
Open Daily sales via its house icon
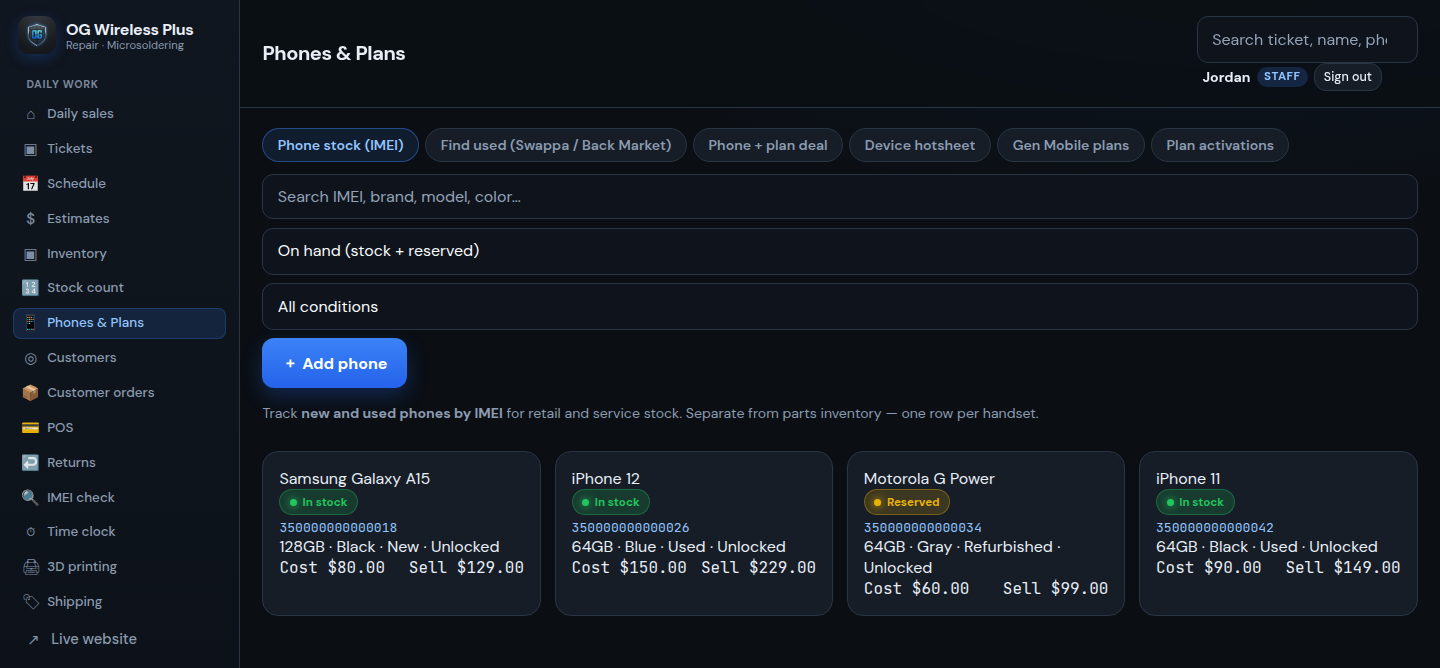pyautogui.click(x=30, y=114)
